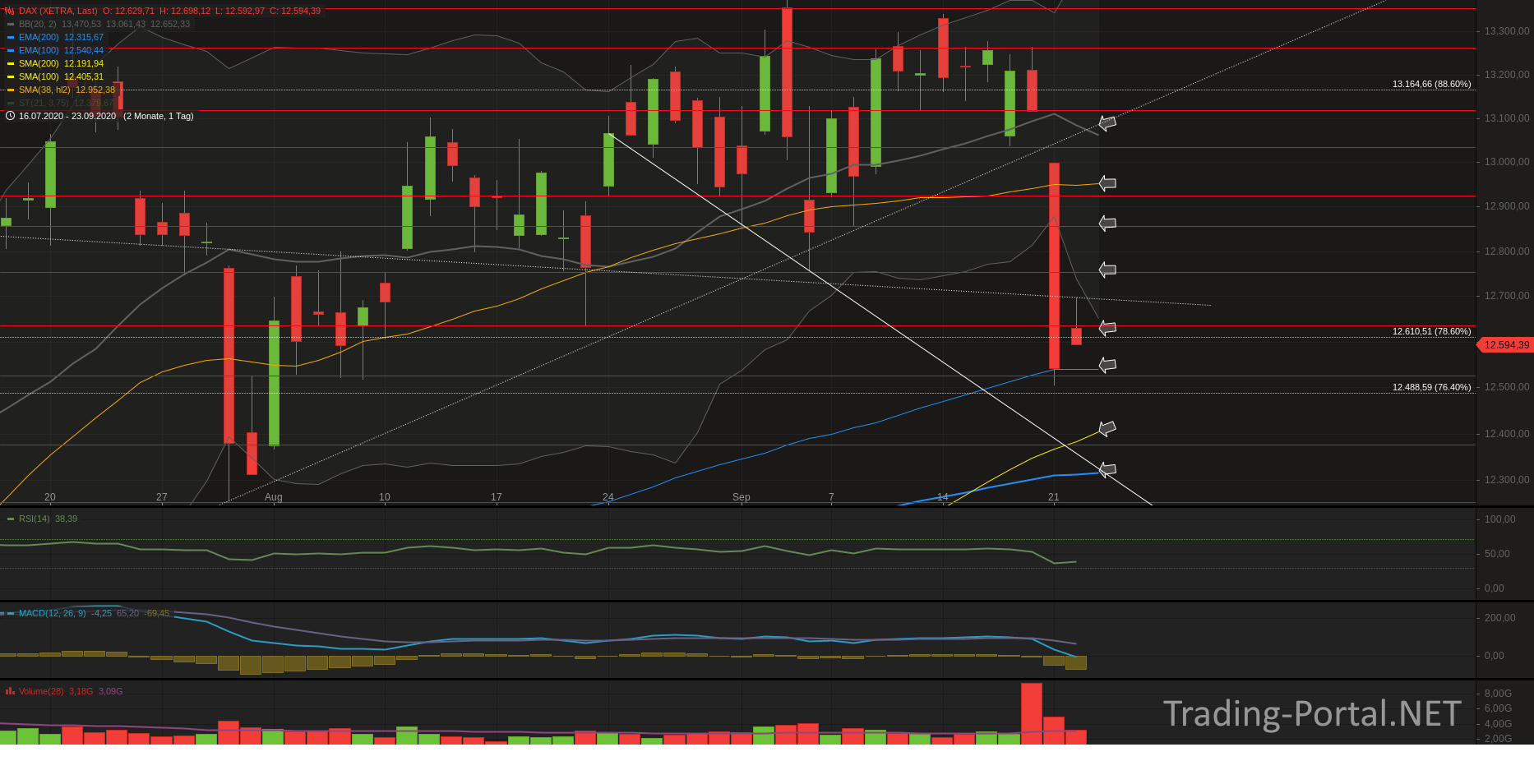1534x784 pixels.
Task: Select the MACD(12, 26, 9) legend label
Action: 52,613
